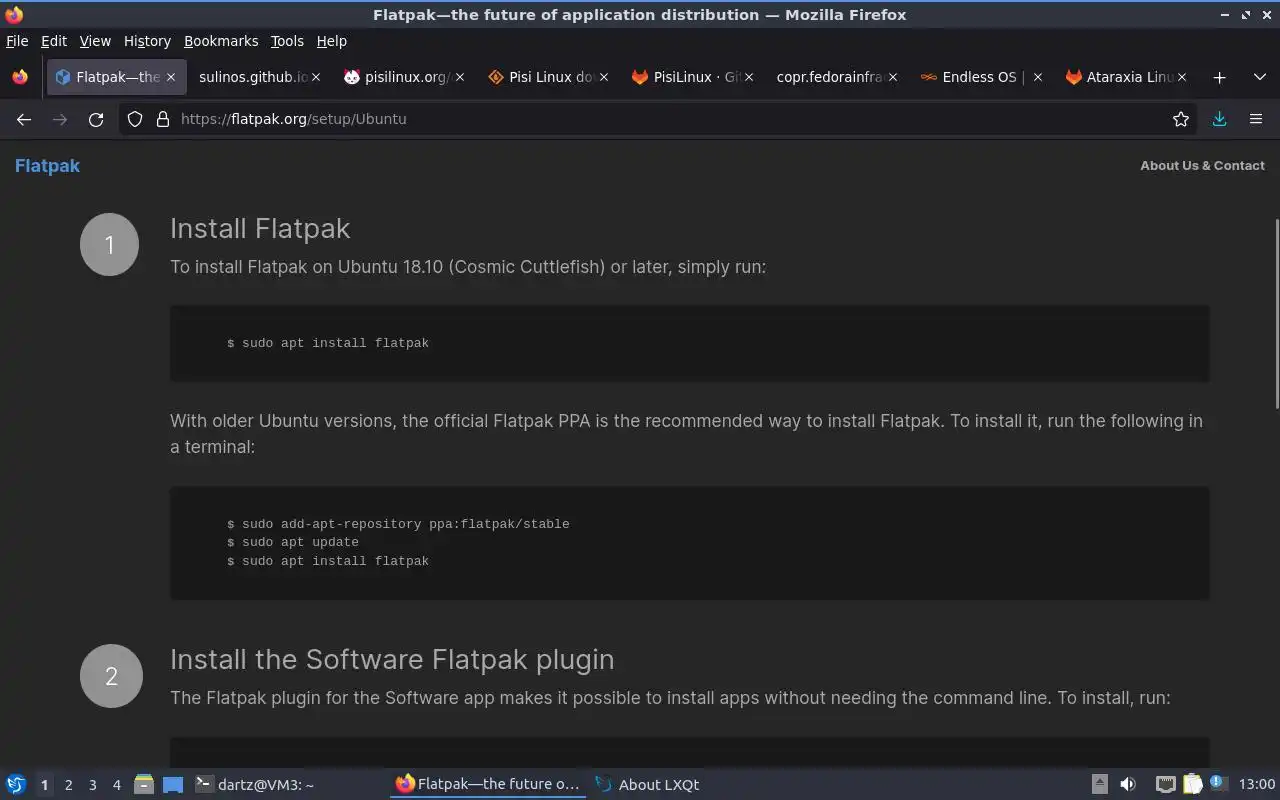Open the Firefox hamburger application menu
Screen dimensions: 1280x800
[1256, 119]
